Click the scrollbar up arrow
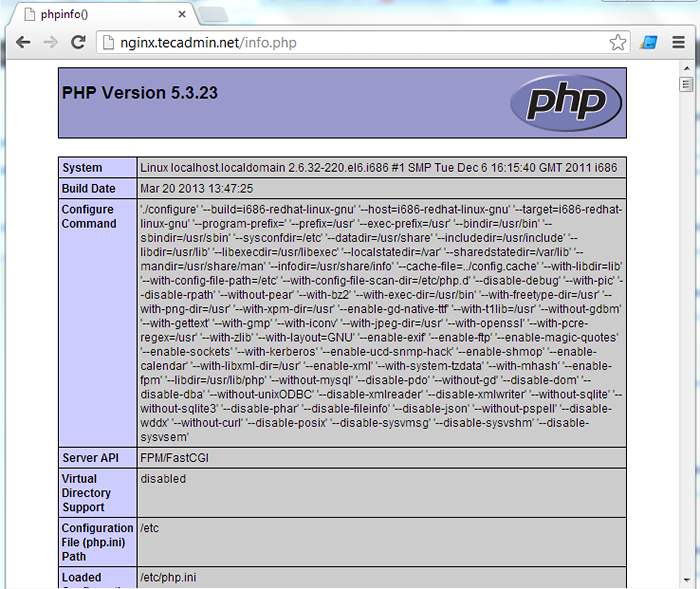Screen dimensions: 700x589 (x=686, y=67)
